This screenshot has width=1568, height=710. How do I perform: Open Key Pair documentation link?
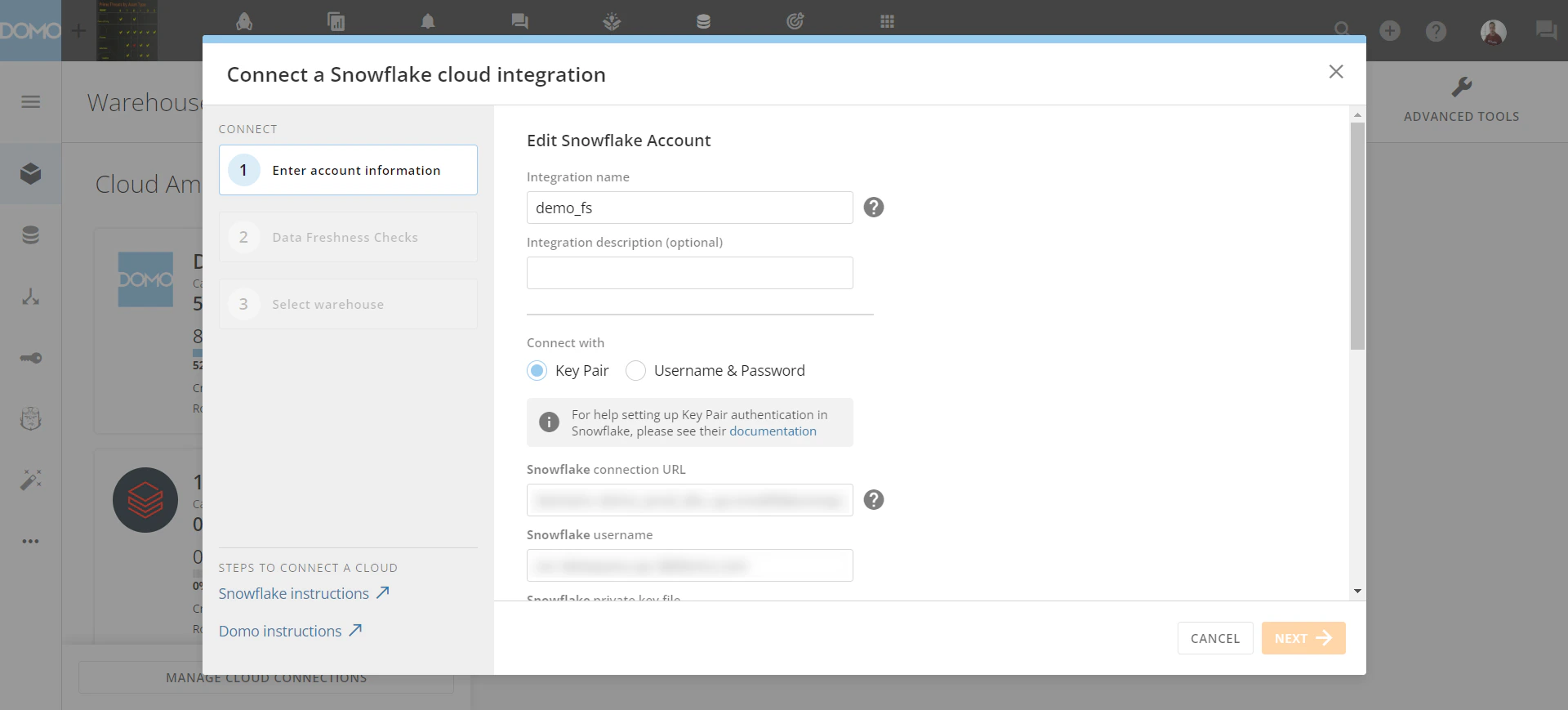click(x=773, y=431)
